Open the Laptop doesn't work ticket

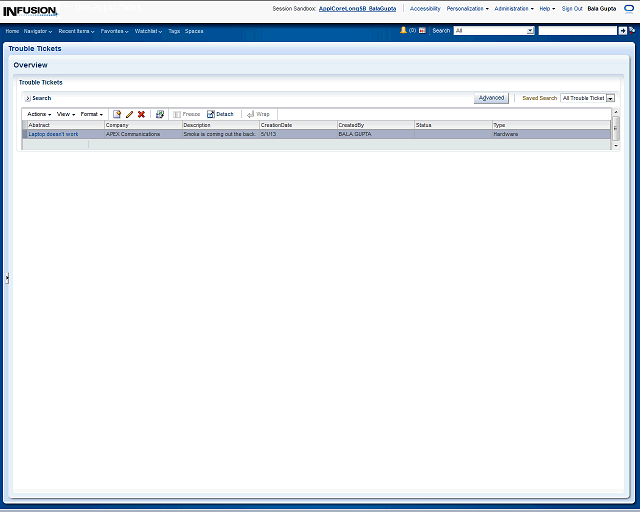coord(53,134)
